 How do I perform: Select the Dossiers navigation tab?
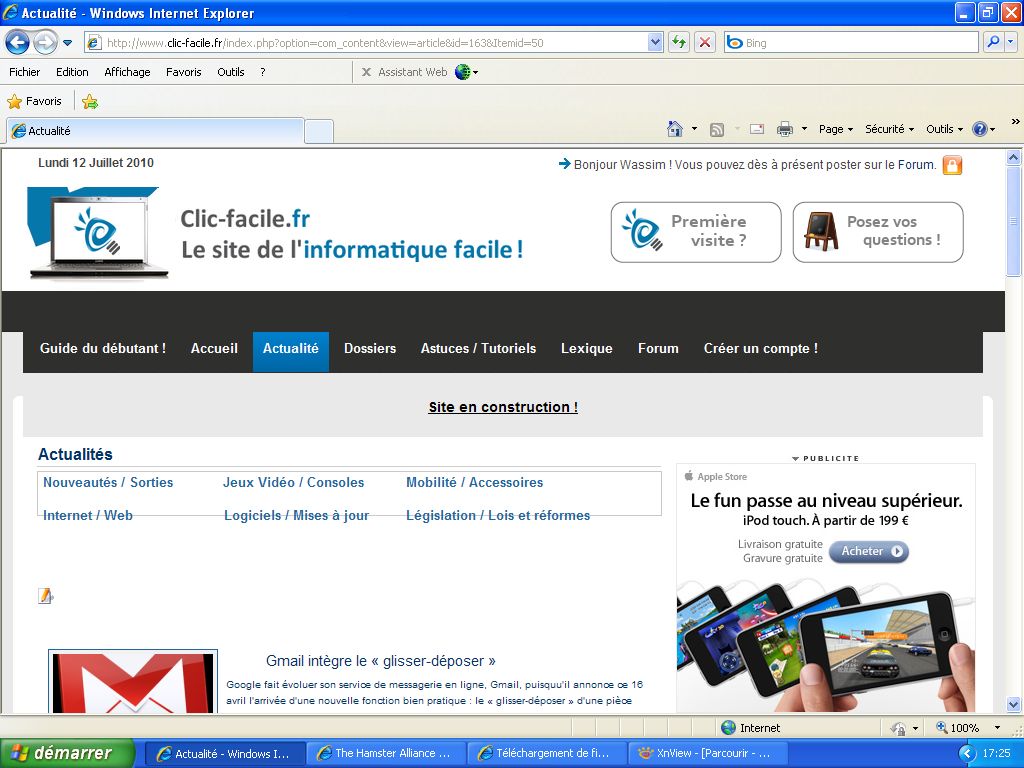coord(370,349)
